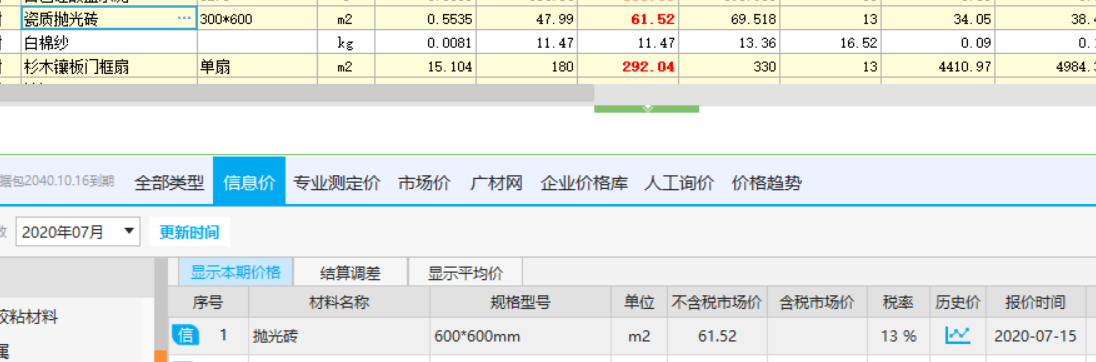Switch to the 全部类型 tab
Viewport: 1096px width, 362px height.
point(169,183)
